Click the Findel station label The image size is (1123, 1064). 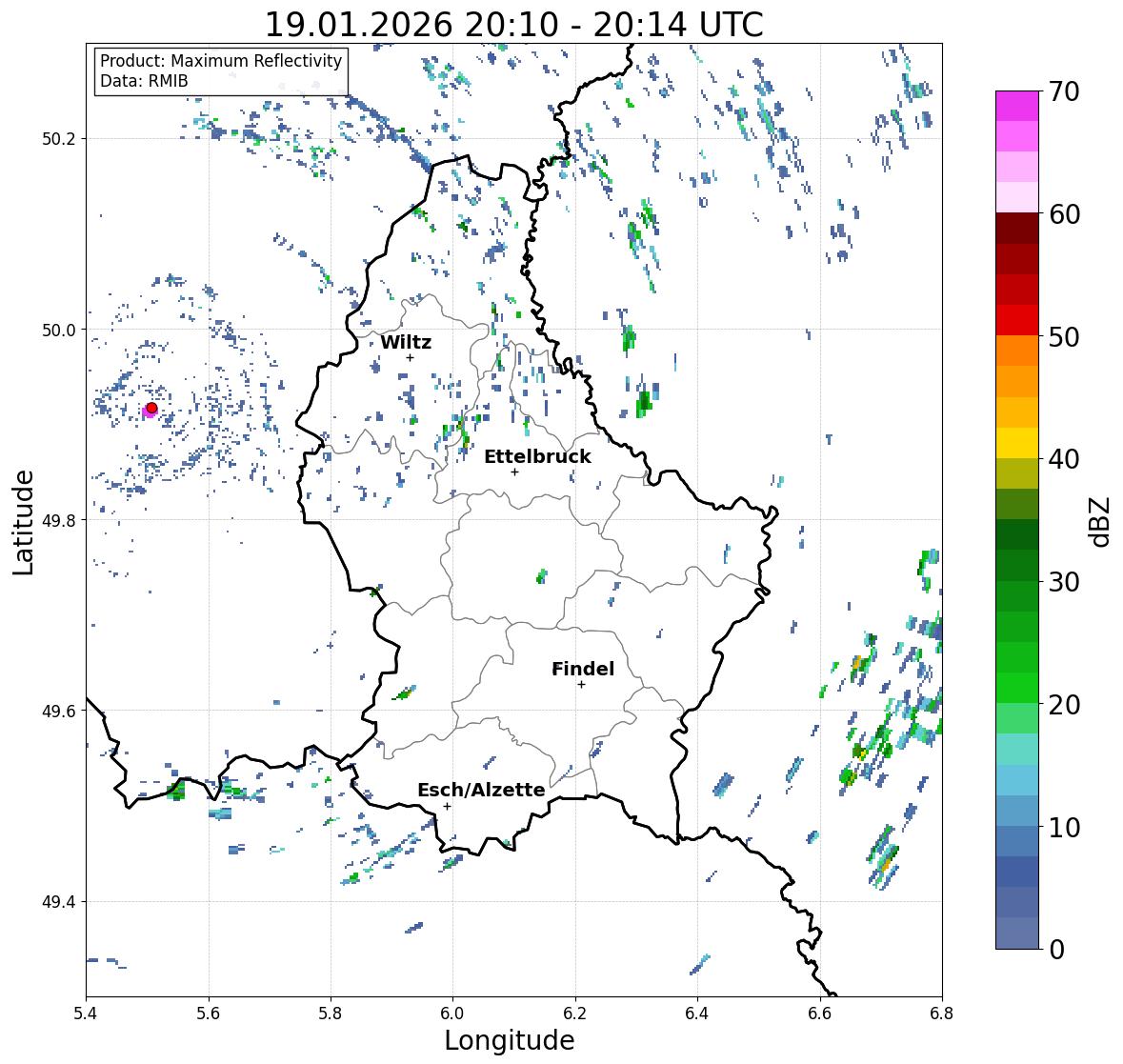point(583,669)
